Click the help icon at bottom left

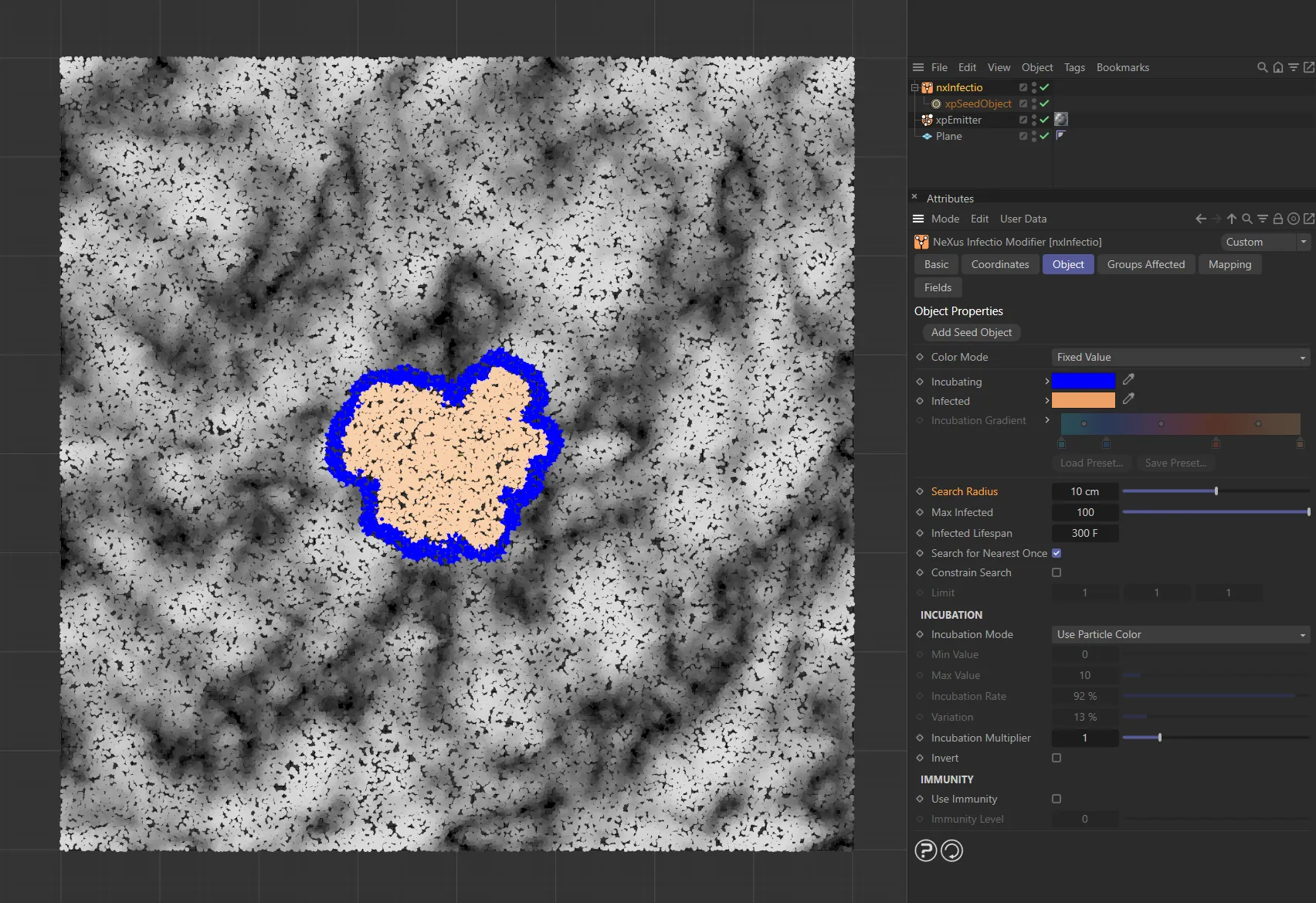click(925, 850)
